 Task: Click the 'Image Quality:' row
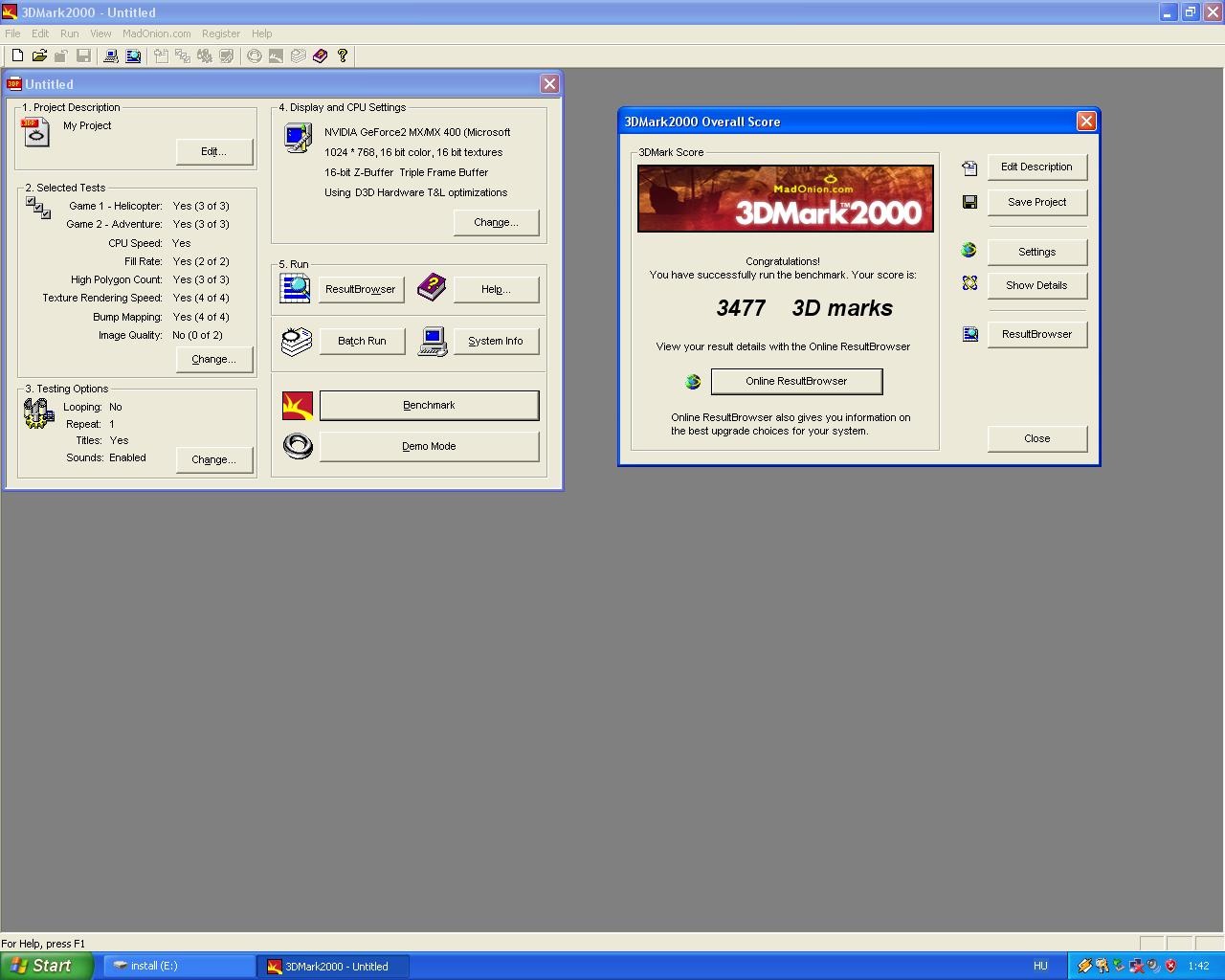160,335
